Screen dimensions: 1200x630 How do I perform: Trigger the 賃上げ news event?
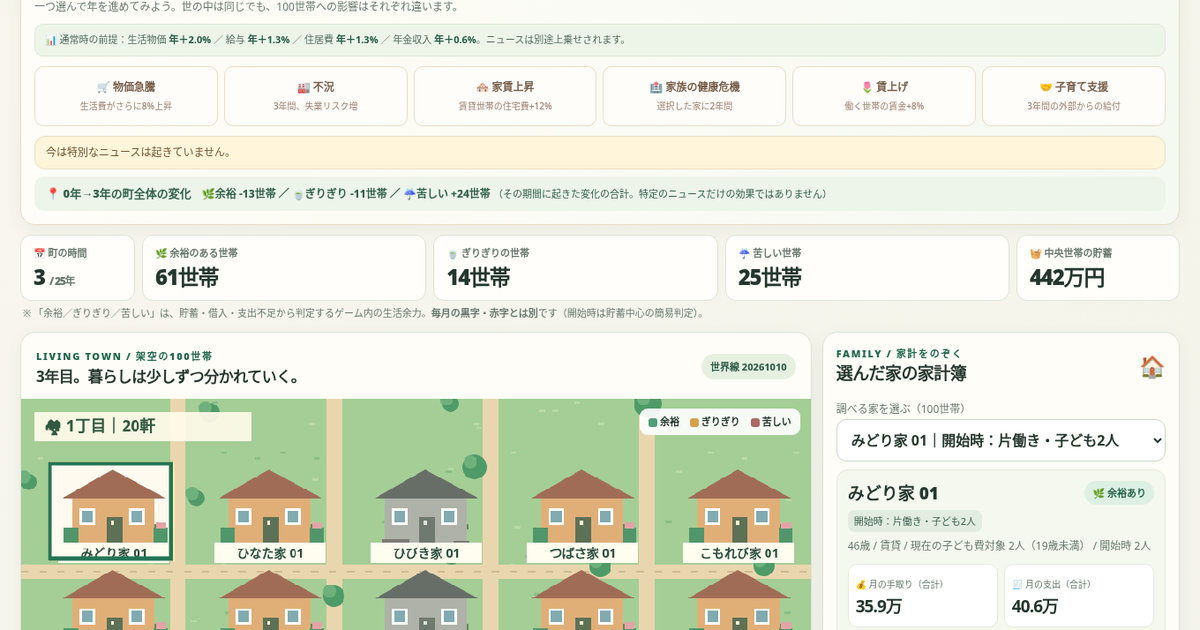(884, 96)
